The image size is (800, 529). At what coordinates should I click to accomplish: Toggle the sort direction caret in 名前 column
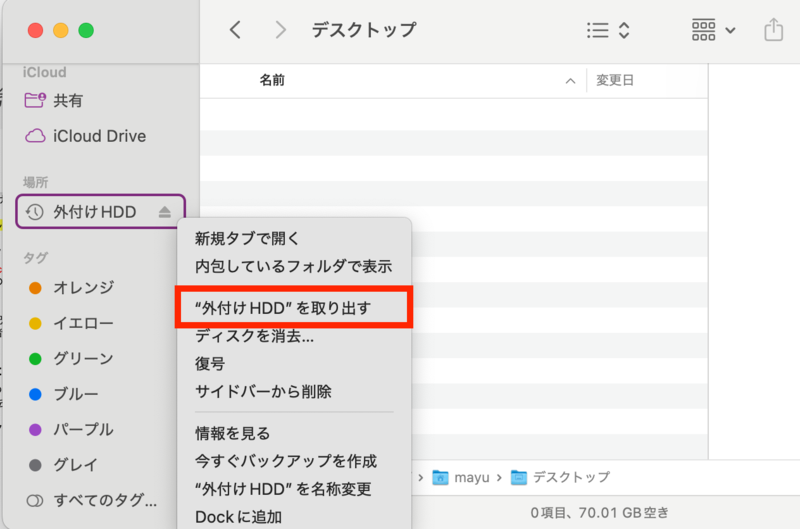[x=570, y=81]
